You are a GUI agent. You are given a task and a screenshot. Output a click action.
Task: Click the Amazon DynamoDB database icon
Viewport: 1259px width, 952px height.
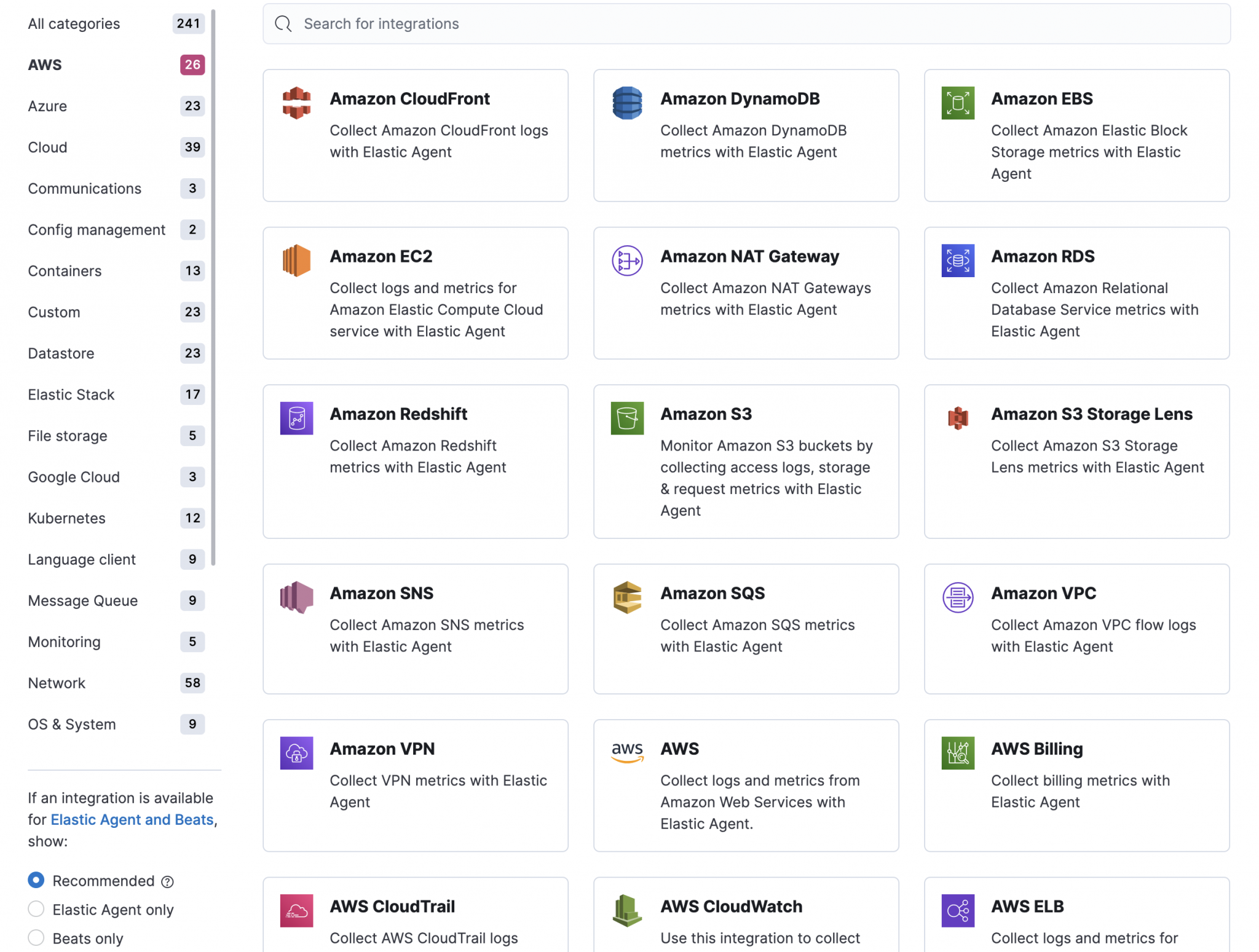point(627,103)
